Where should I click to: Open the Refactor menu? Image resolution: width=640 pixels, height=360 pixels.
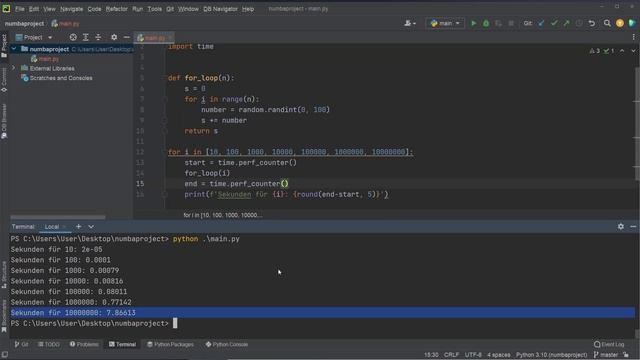point(116,9)
